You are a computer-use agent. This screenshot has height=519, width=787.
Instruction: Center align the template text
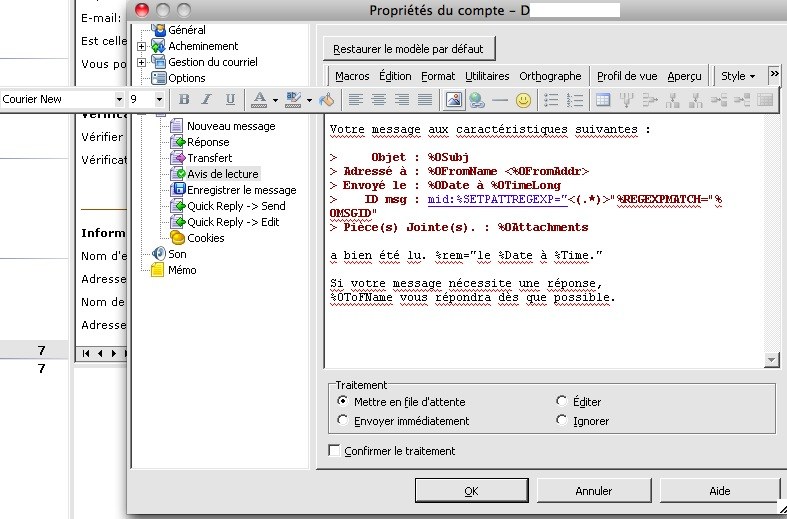(x=379, y=99)
